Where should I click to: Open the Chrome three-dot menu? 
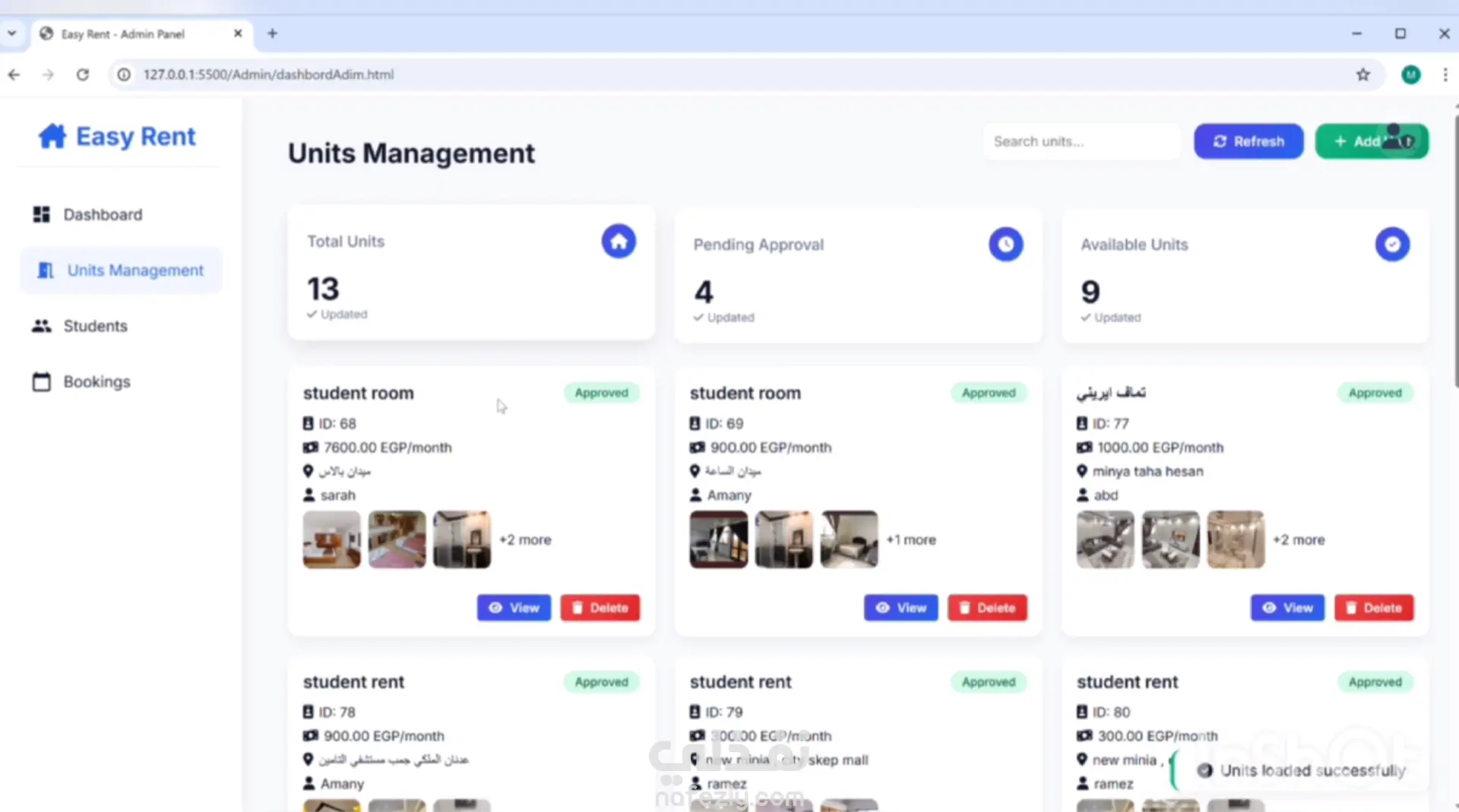[x=1445, y=74]
